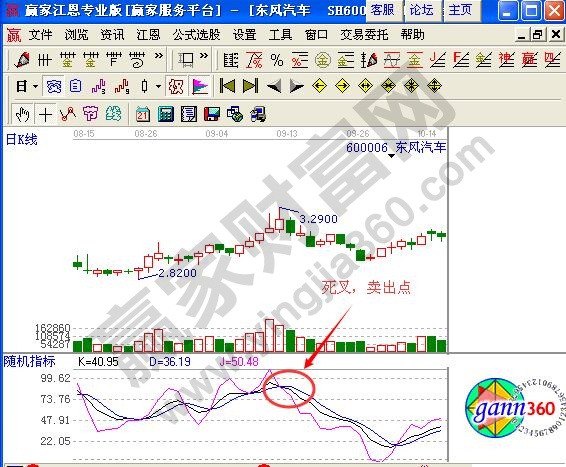Open the candlestick type dropdown arrow
The width and height of the screenshot is (566, 467).
click(158, 87)
